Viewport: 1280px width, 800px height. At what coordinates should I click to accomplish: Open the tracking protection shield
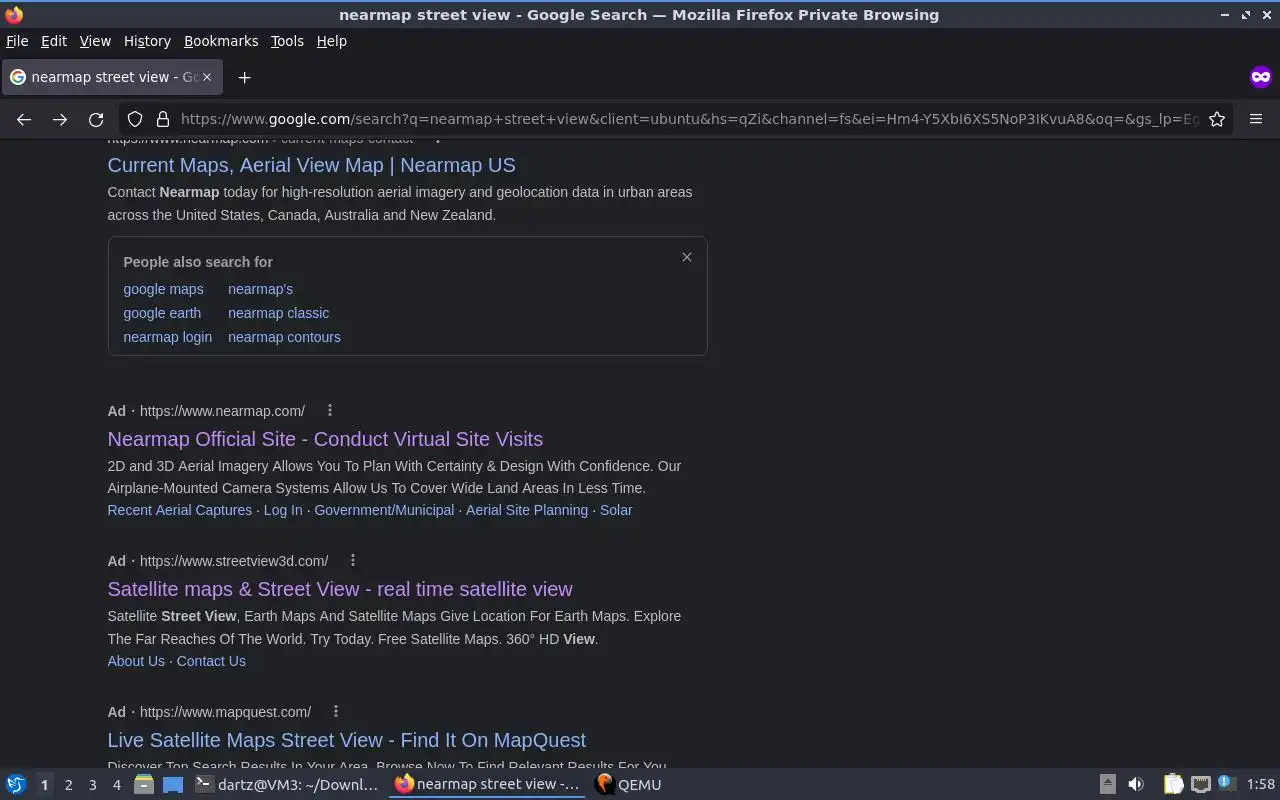coord(135,119)
